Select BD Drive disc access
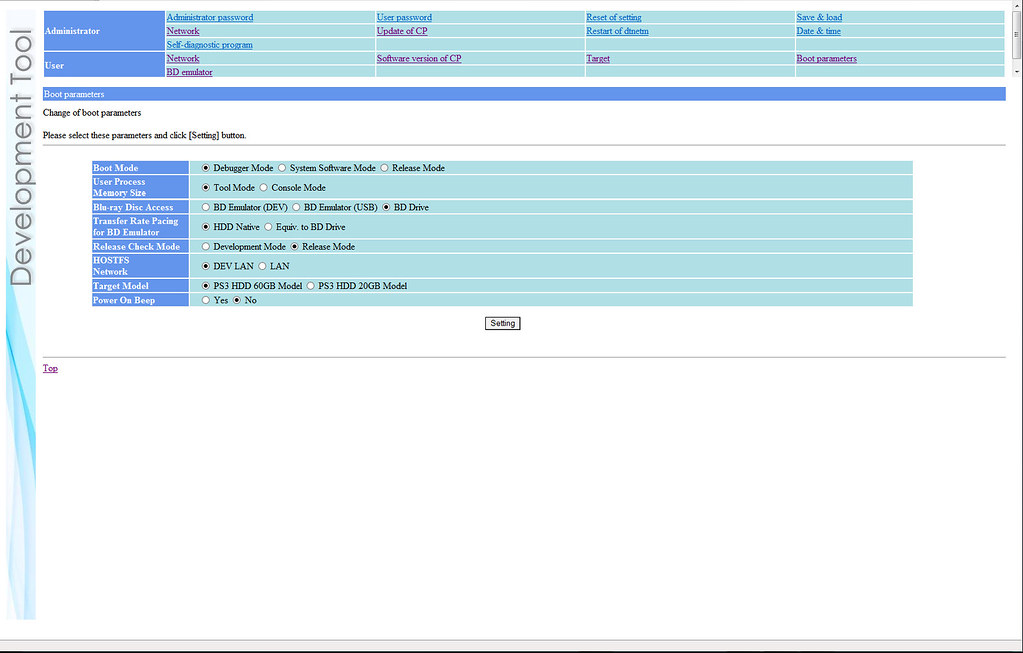 click(386, 207)
